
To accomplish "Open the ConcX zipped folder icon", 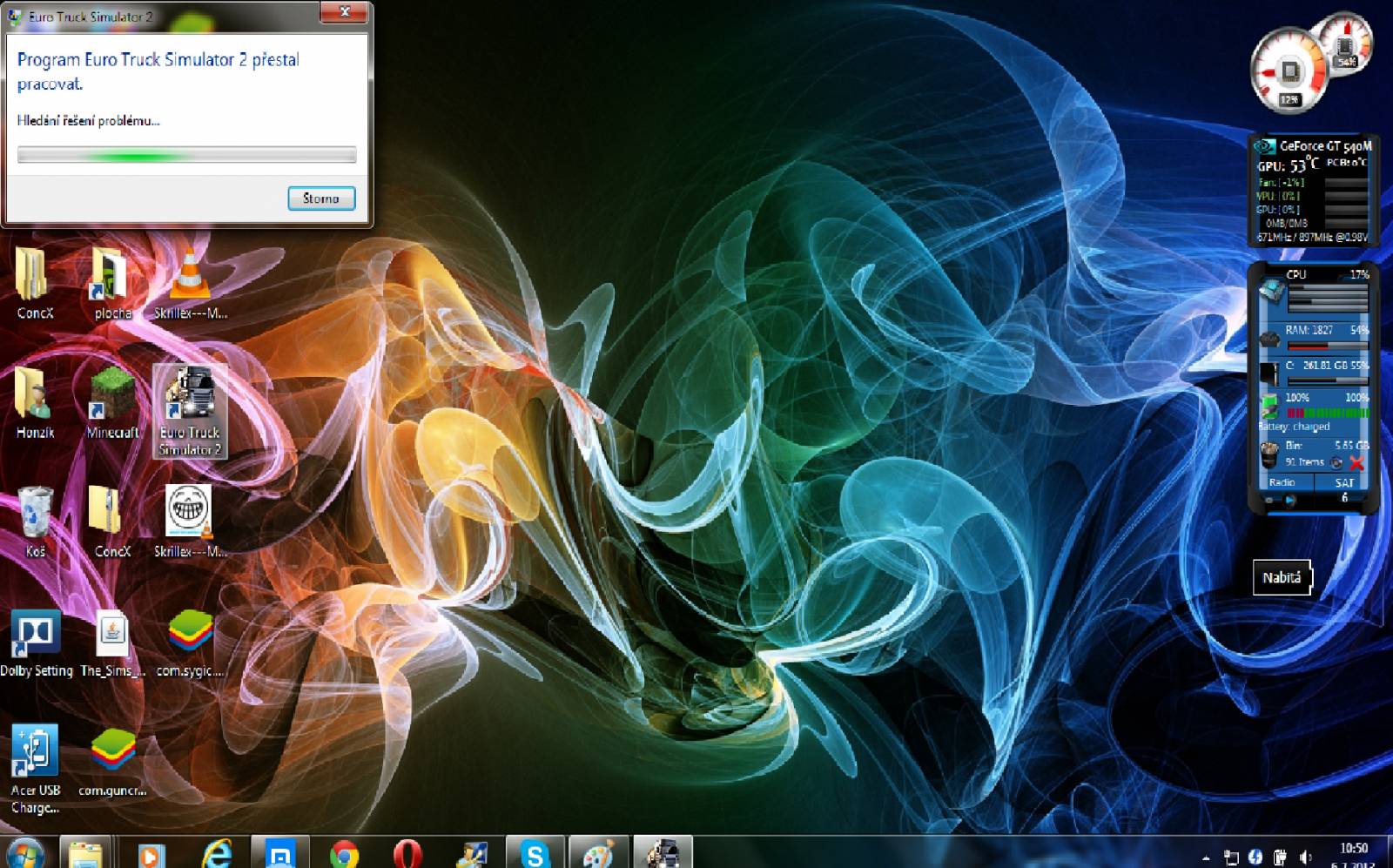I will pyautogui.click(x=112, y=521).
